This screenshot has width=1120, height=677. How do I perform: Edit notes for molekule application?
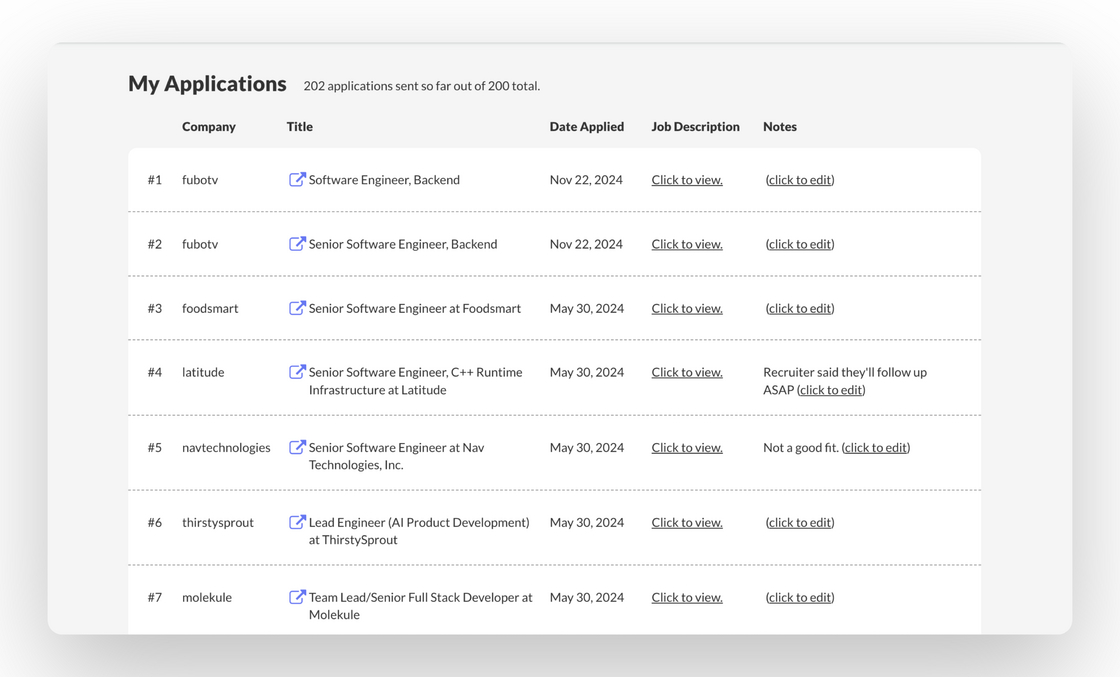click(x=800, y=598)
